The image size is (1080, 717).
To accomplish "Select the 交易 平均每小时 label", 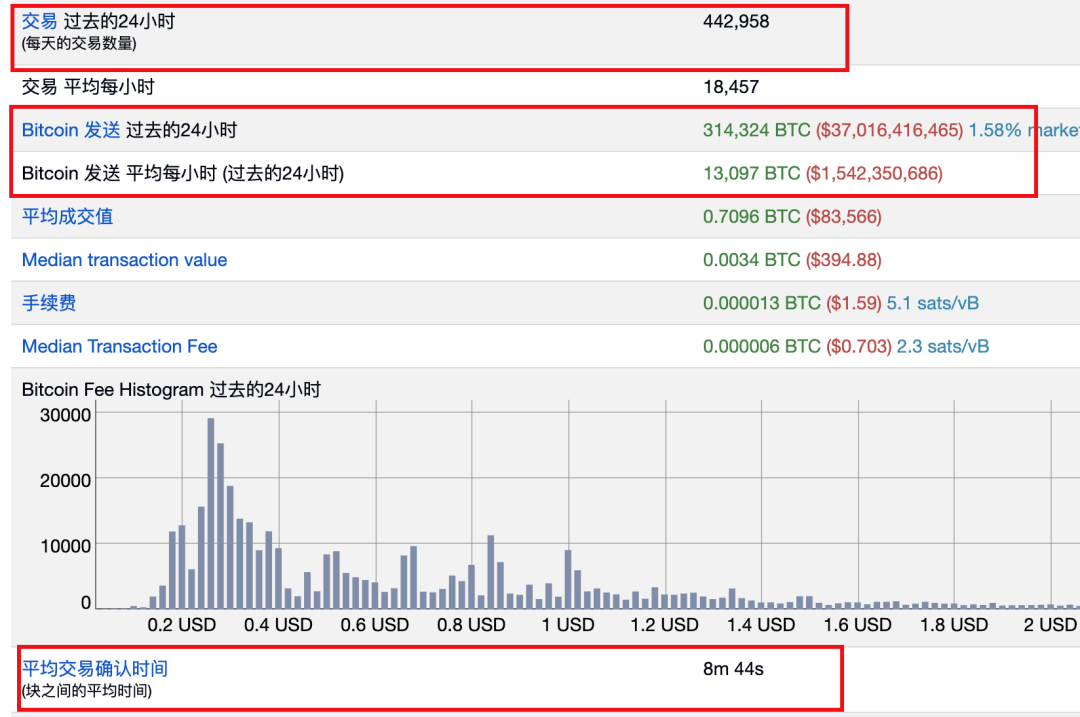I will 88,87.
